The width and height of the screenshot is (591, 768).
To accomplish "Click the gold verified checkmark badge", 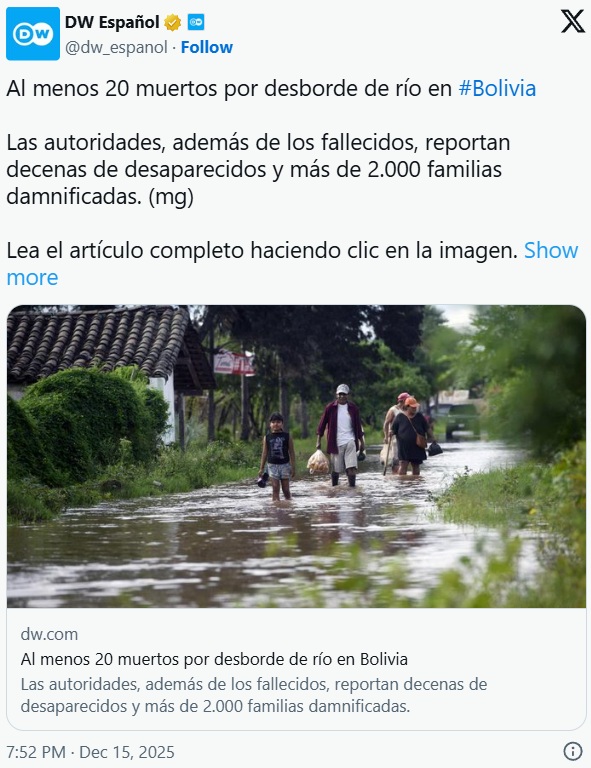I will tap(172, 22).
